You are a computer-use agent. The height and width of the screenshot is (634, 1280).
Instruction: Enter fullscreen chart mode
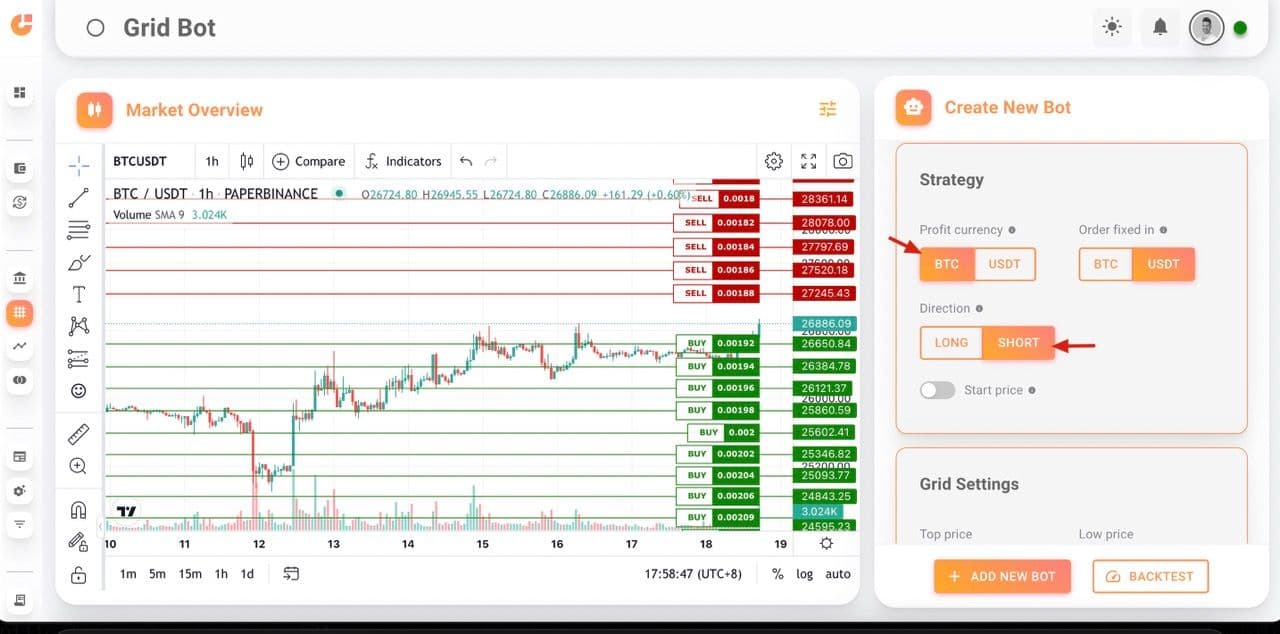(x=808, y=161)
